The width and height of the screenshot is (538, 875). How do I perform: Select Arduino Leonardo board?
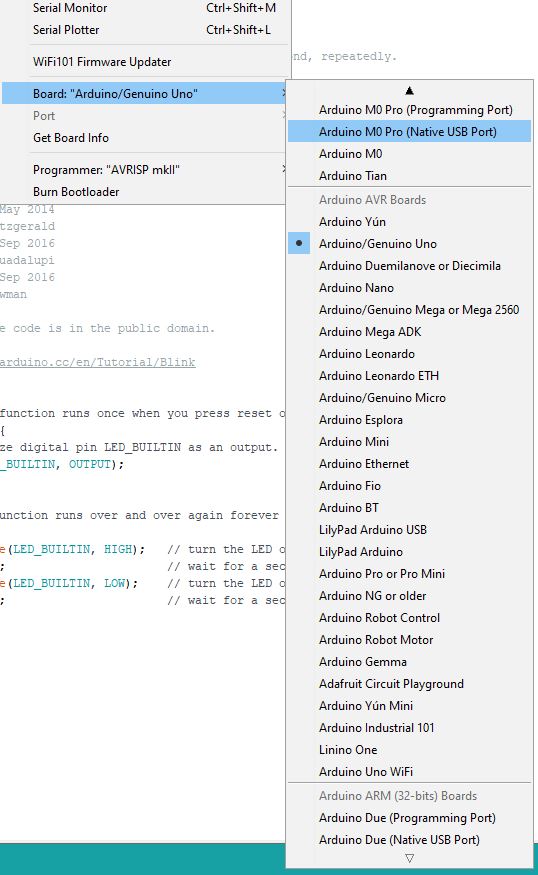click(x=409, y=354)
